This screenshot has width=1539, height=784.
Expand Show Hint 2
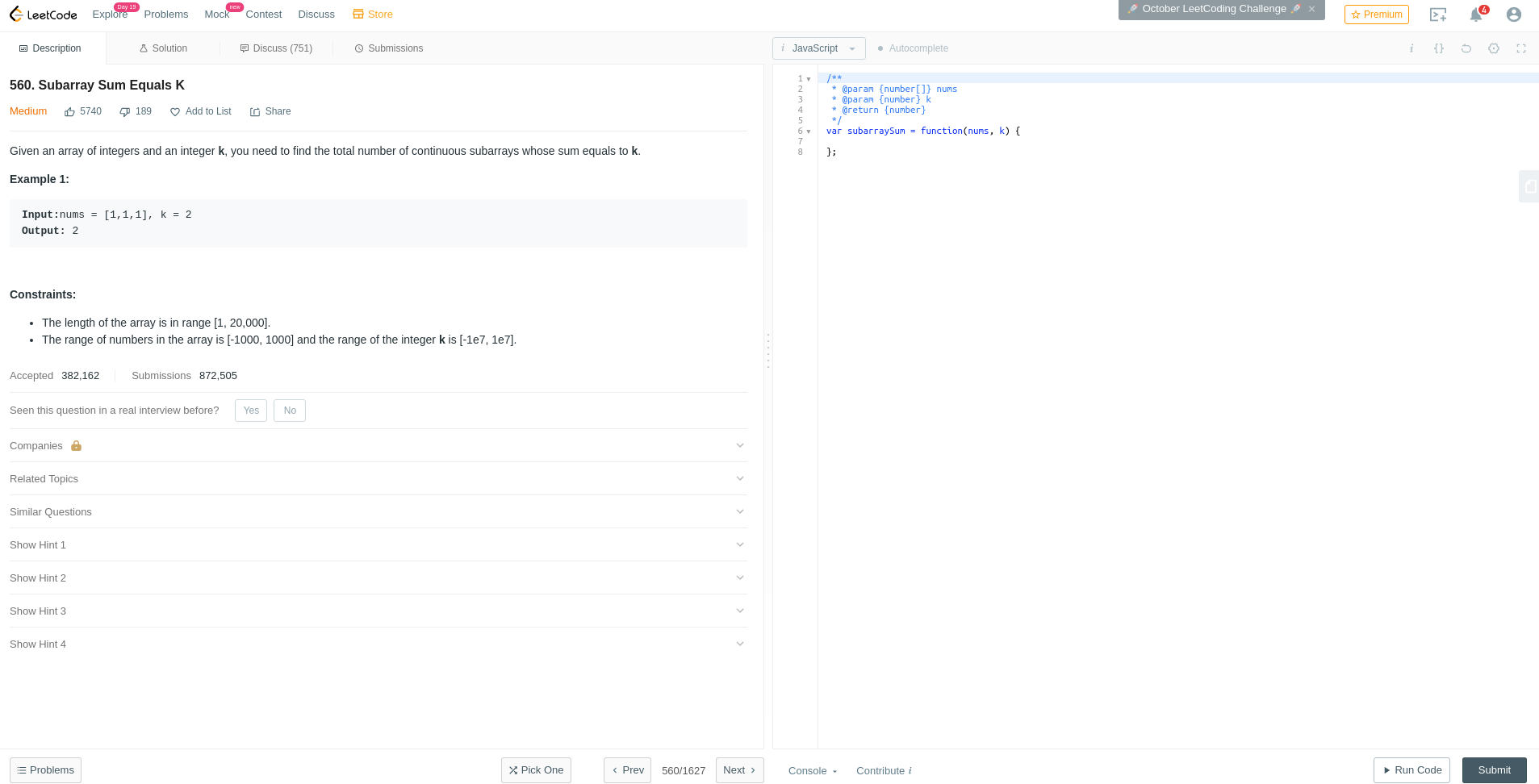pyautogui.click(x=378, y=578)
